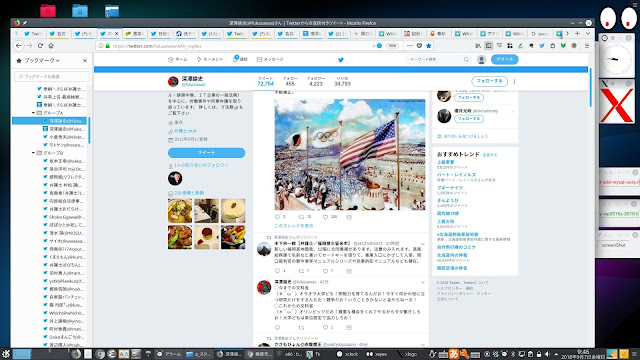The height and width of the screenshot is (360, 640).
Task: Open tweet options chevron on 深澤諭史 tweet
Action: (x=422, y=282)
